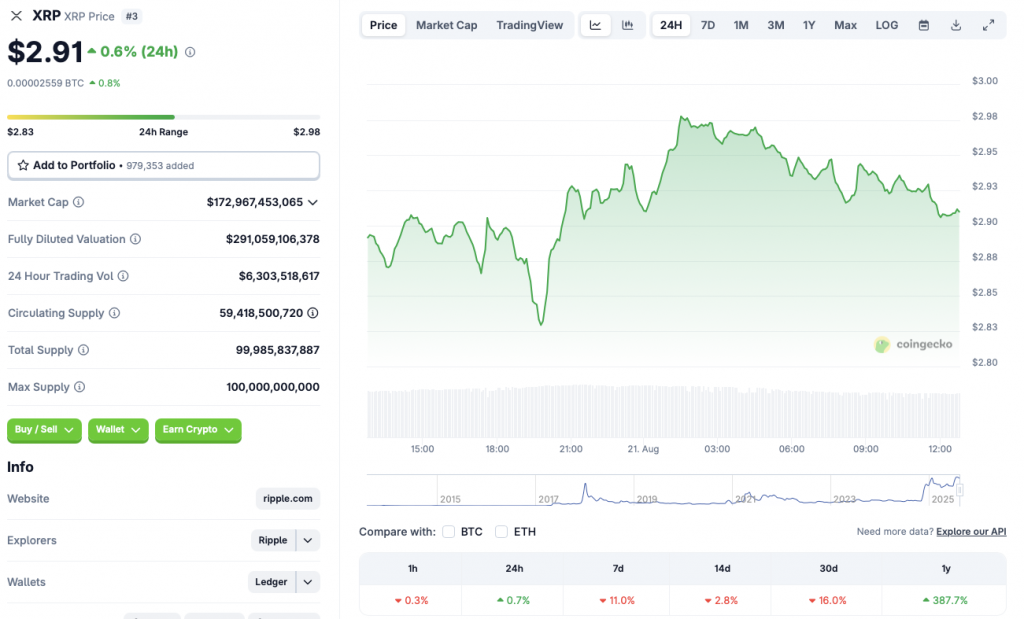Open the Explore our API link
The height and width of the screenshot is (619, 1024).
pyautogui.click(x=970, y=531)
